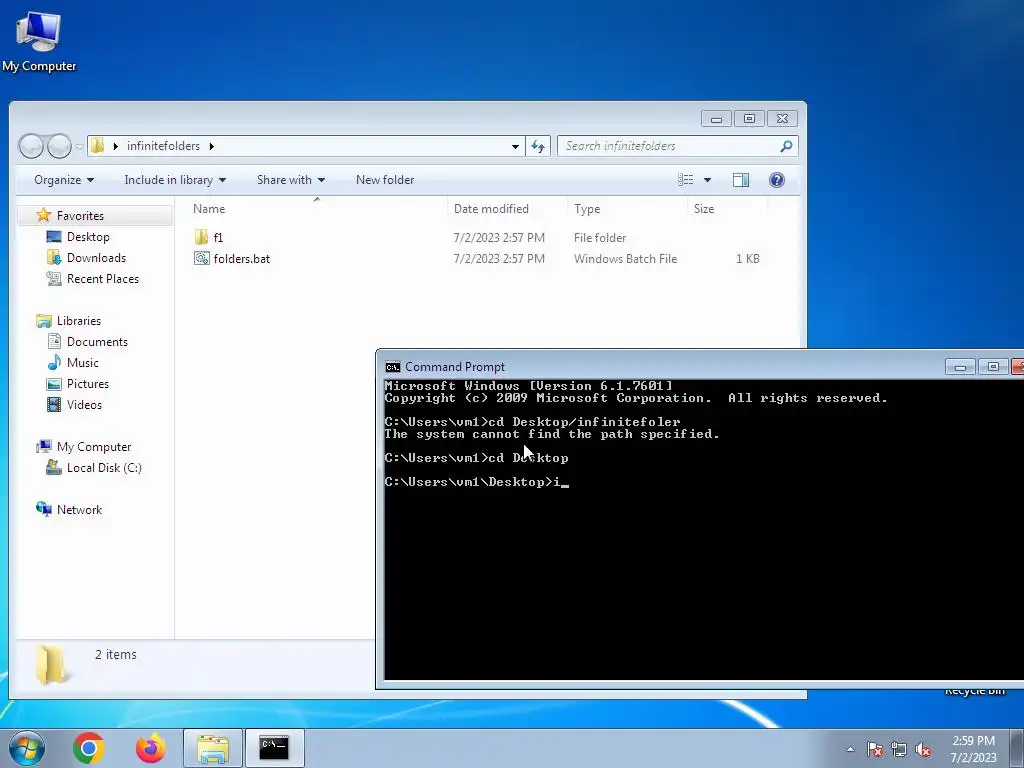This screenshot has width=1024, height=768.
Task: Open the Organize menu
Action: (64, 180)
